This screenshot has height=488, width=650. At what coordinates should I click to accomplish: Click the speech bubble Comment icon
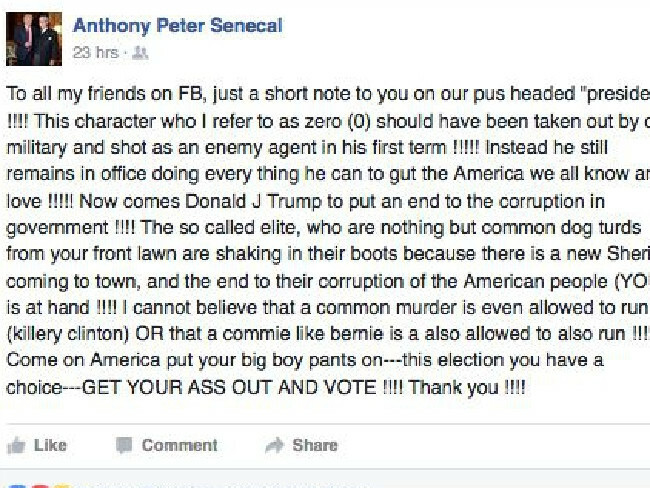124,445
